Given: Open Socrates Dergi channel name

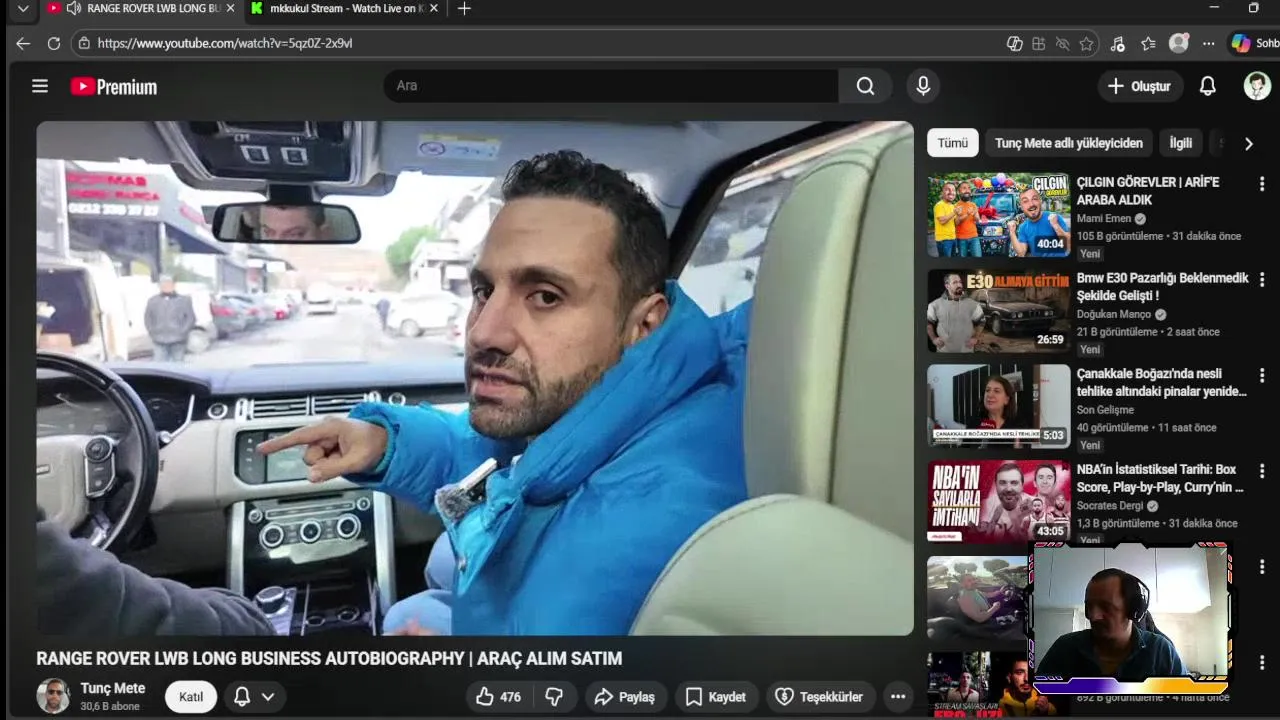Looking at the screenshot, I should click(x=1110, y=506).
